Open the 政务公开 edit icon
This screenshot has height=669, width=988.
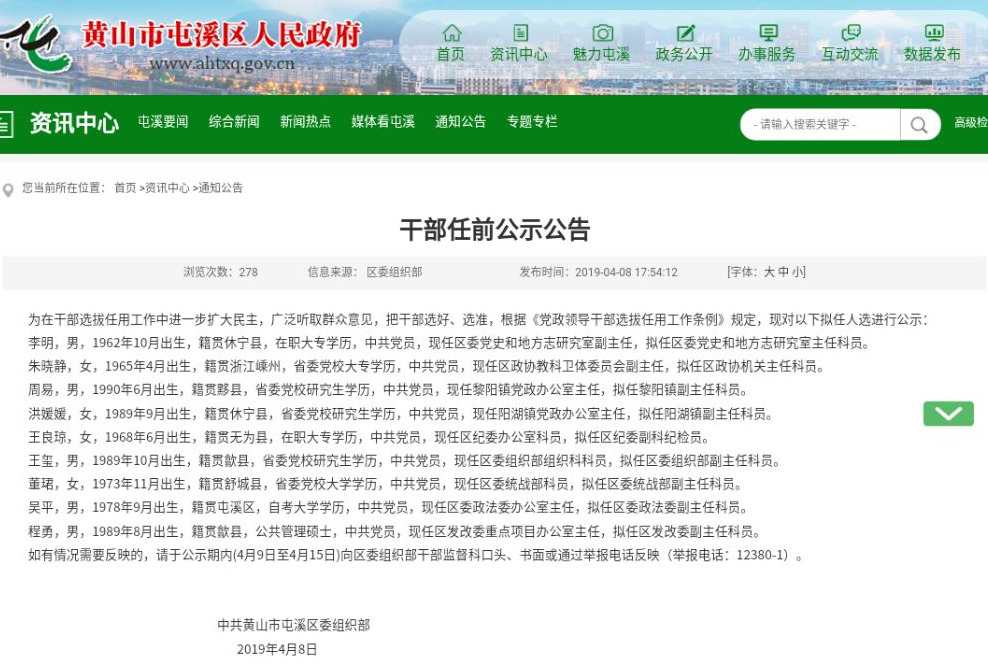click(x=685, y=33)
